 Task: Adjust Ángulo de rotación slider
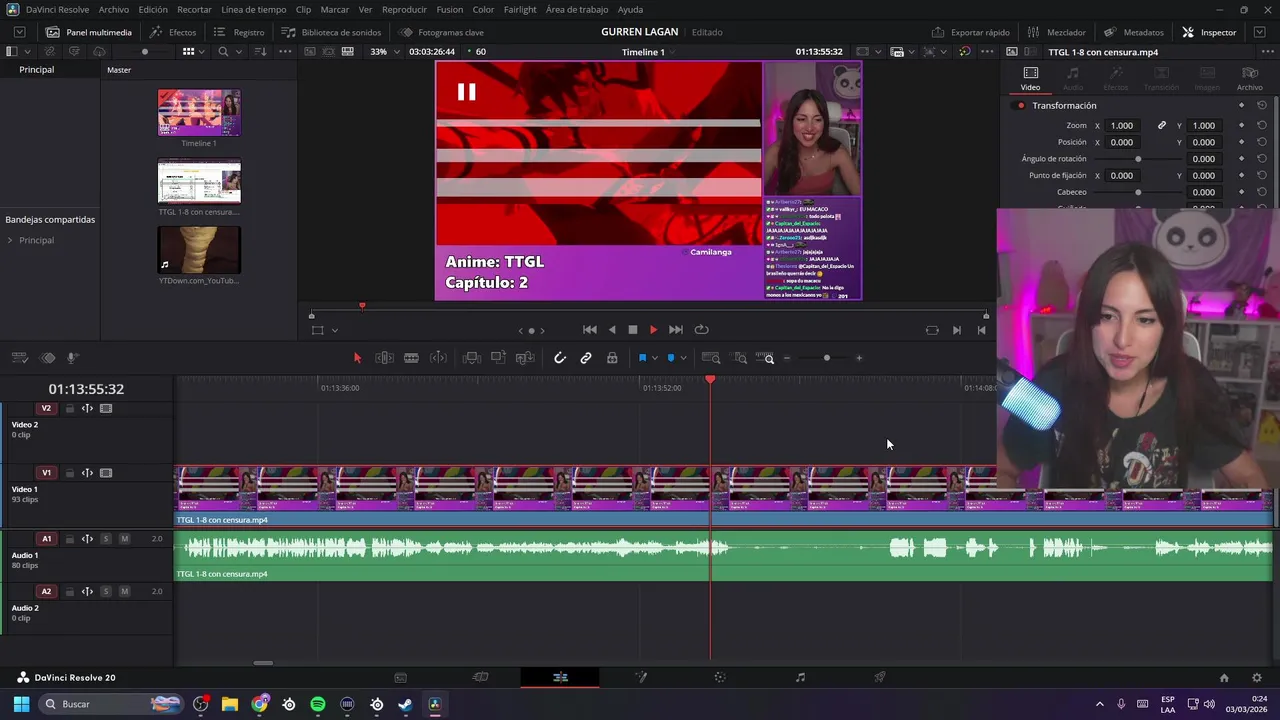pyautogui.click(x=1138, y=159)
